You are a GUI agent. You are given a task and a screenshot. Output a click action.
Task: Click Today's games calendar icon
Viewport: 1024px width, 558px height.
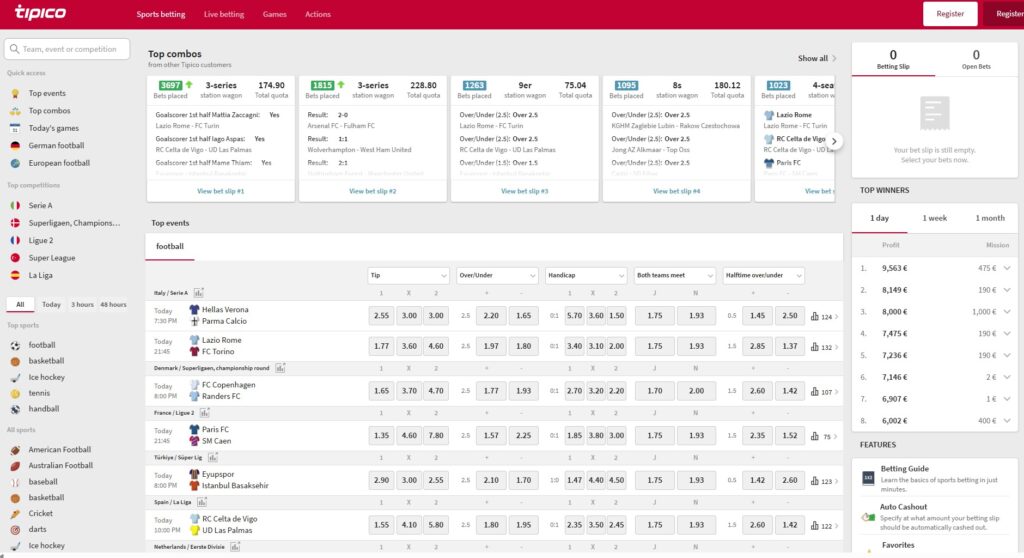click(15, 128)
